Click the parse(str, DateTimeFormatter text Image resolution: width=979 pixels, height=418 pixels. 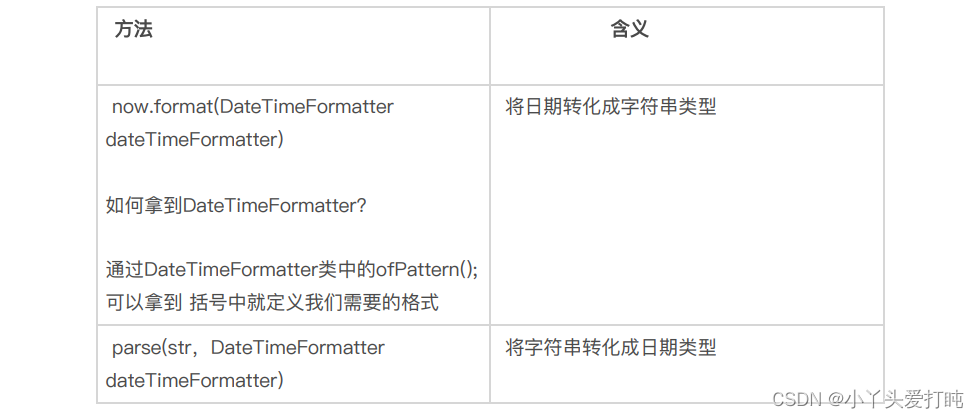pos(248,347)
